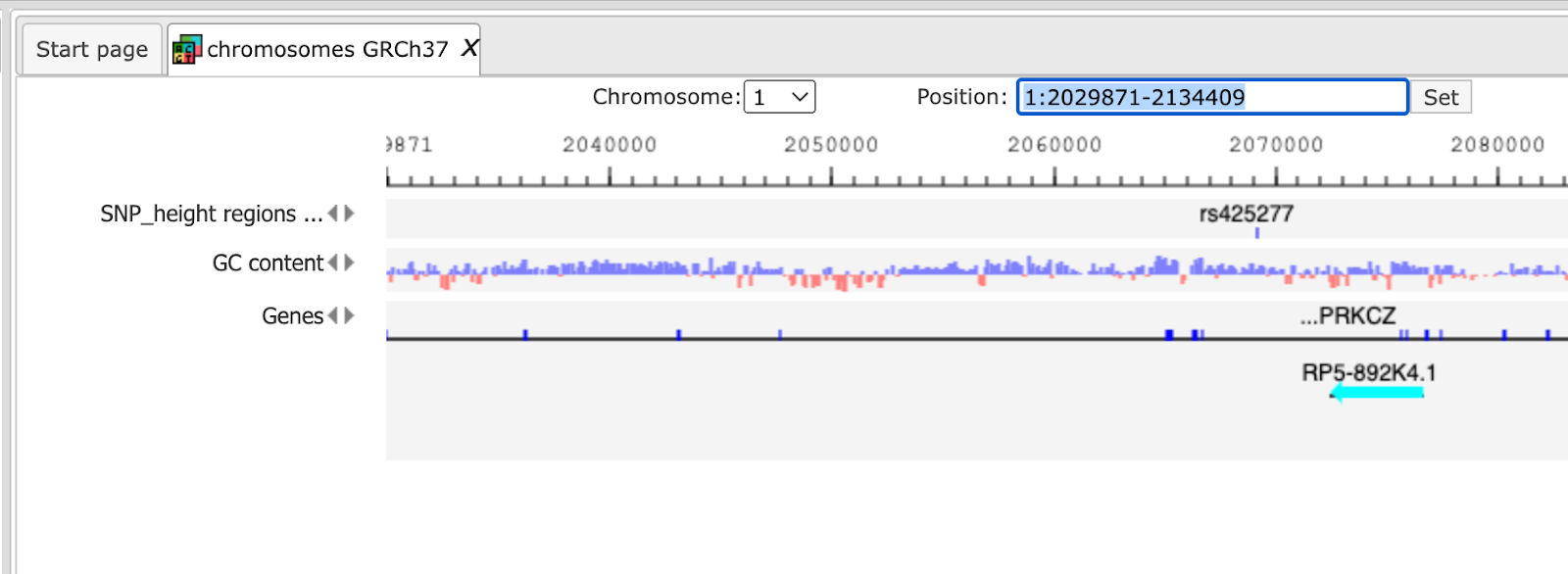Image resolution: width=1568 pixels, height=574 pixels.
Task: Click the chromosomes GRCh37 tab icon
Action: [x=186, y=49]
